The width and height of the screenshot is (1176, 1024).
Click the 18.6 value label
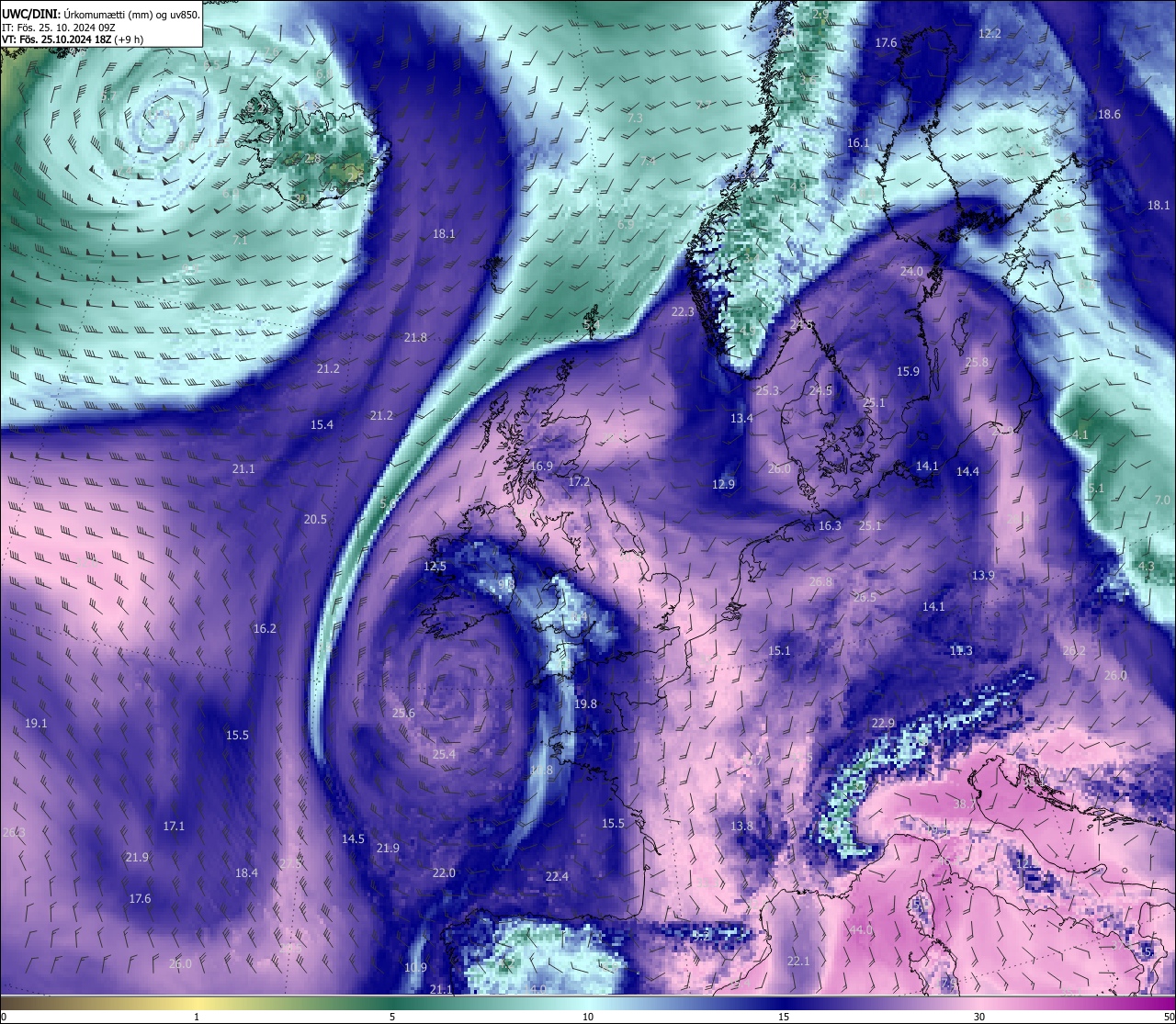click(x=1109, y=114)
